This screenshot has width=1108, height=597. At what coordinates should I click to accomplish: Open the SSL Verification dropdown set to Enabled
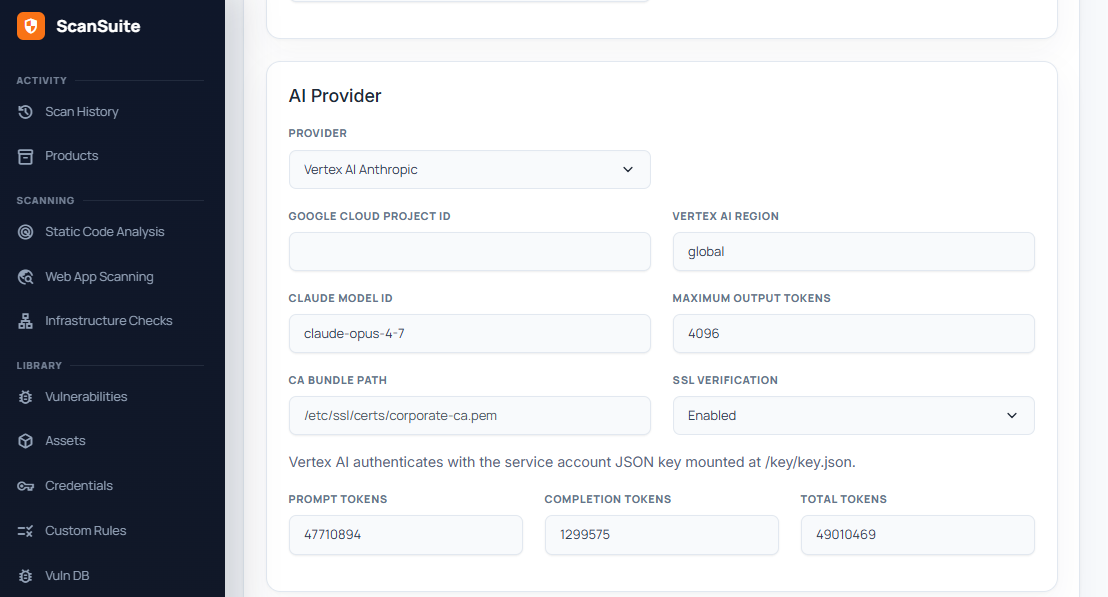coord(854,415)
